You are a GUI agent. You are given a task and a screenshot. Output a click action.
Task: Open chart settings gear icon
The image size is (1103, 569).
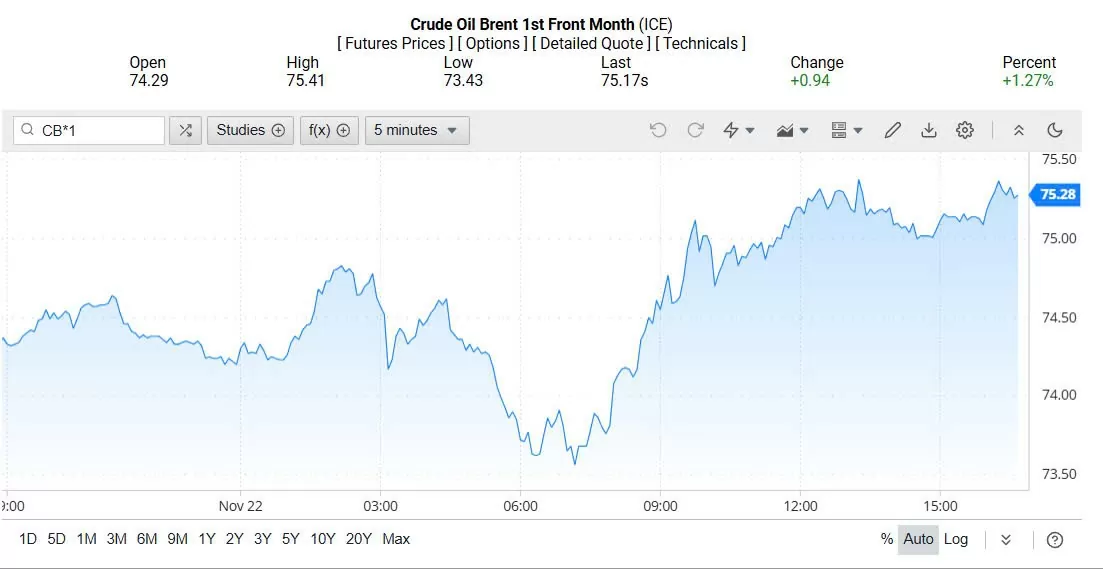tap(965, 130)
